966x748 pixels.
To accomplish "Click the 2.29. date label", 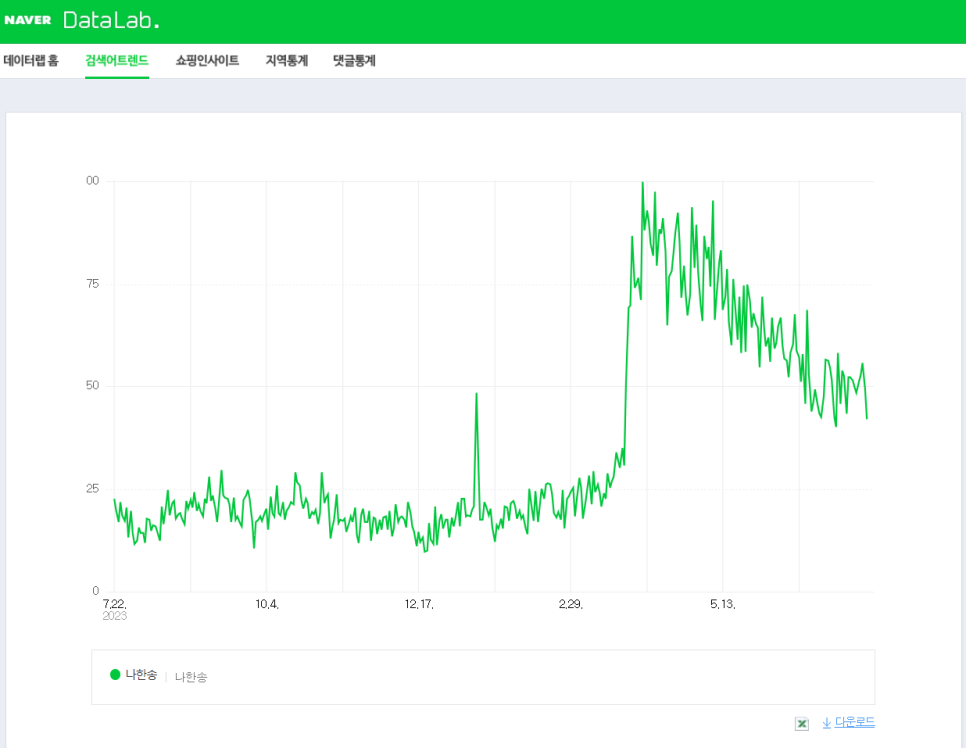I will tap(571, 604).
